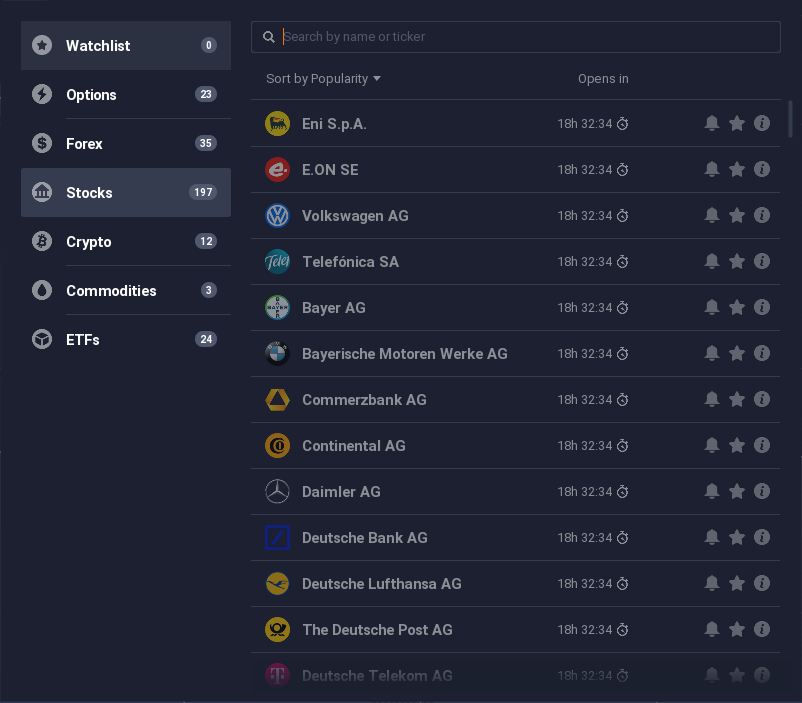Image resolution: width=802 pixels, height=703 pixels.
Task: Toggle favorite star for E.ON SE
Action: 737,169
